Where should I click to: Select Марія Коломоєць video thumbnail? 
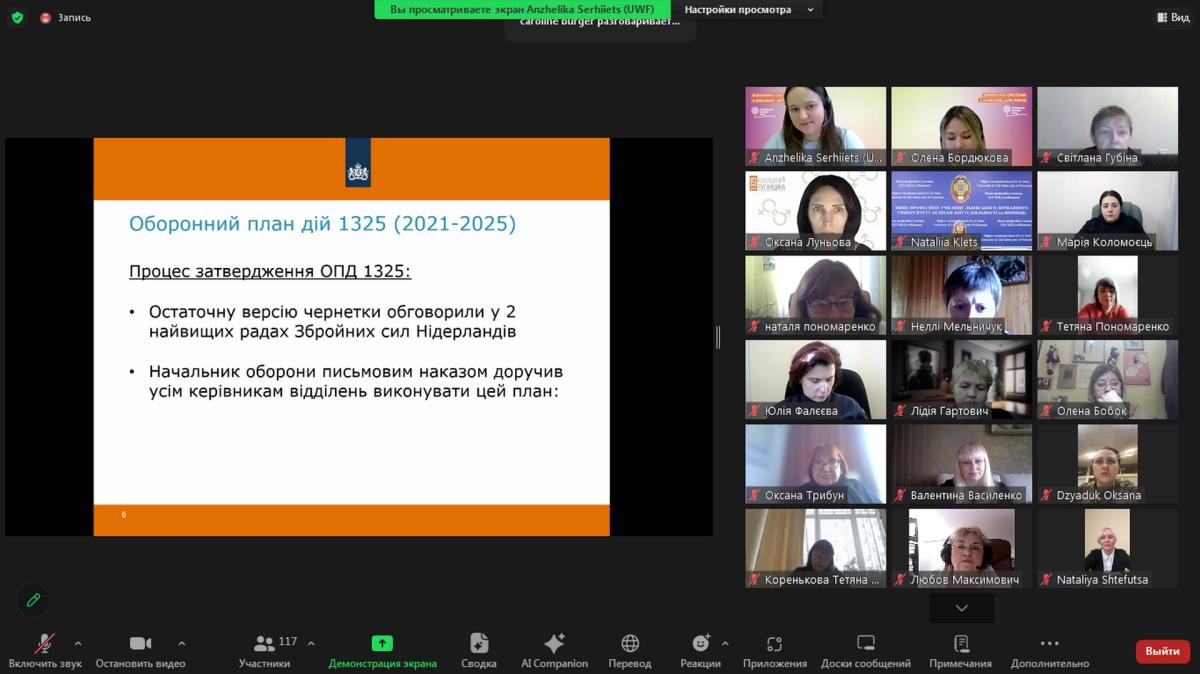[1107, 211]
